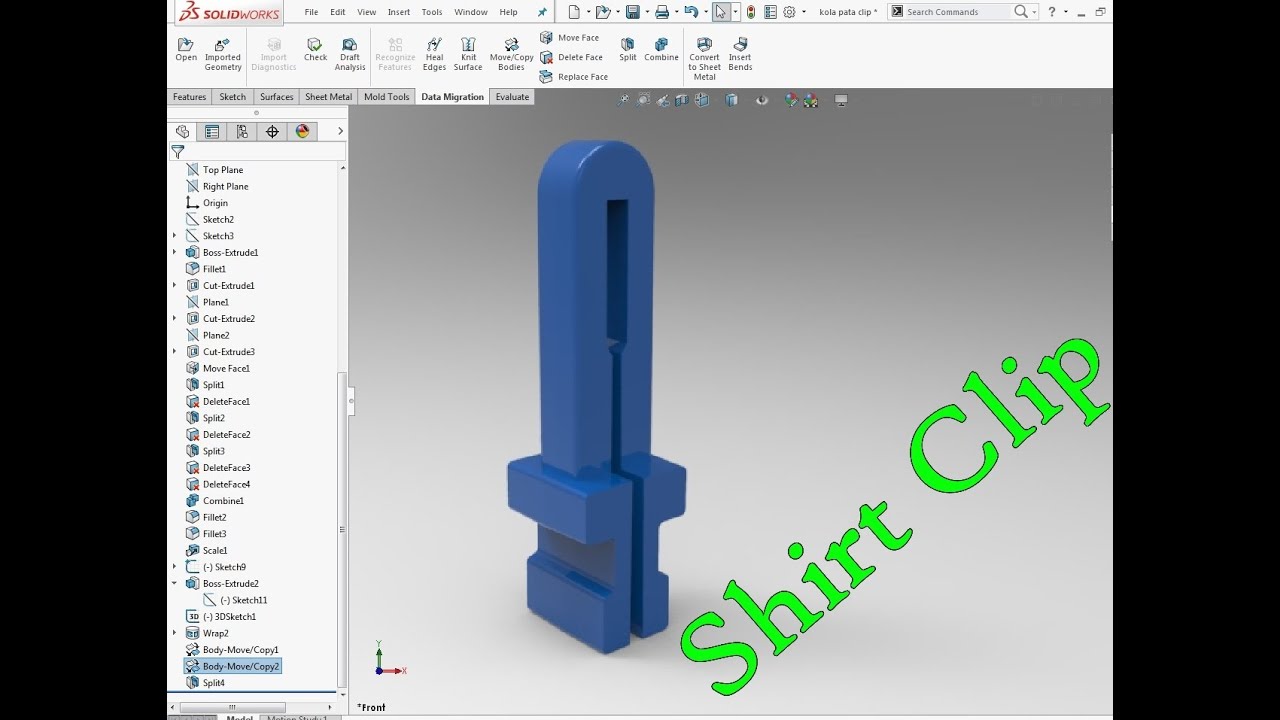The image size is (1280, 720).
Task: Switch to the Sheet Metal tab
Action: point(328,97)
